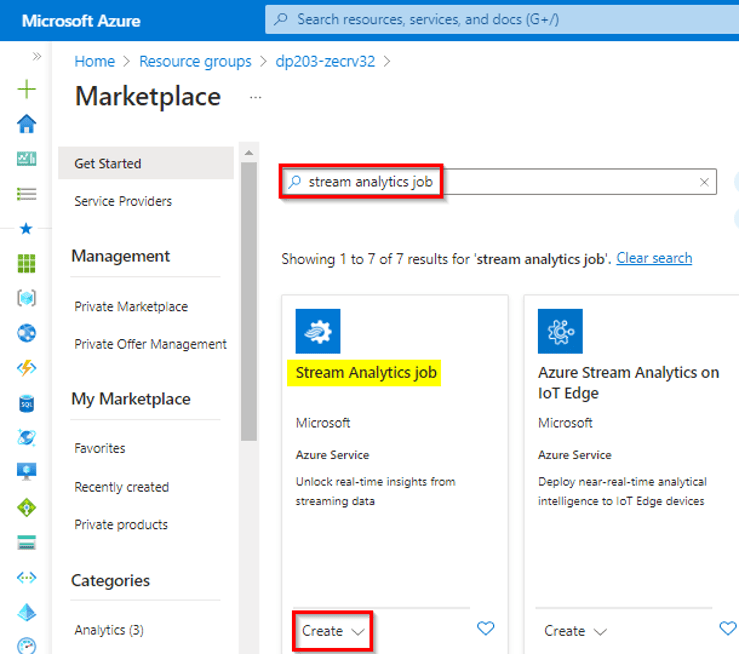Click the Resource groups breadcrumb link
This screenshot has height=654, width=740.
(195, 61)
